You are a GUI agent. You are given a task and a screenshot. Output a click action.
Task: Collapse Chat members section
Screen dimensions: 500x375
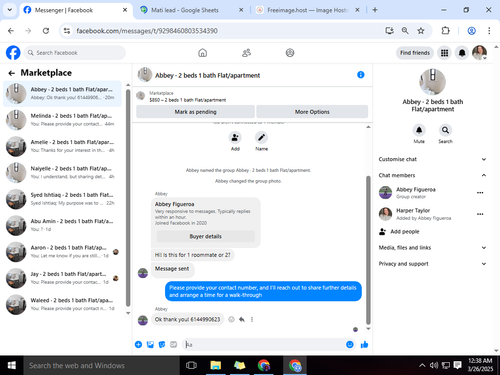pos(432,175)
